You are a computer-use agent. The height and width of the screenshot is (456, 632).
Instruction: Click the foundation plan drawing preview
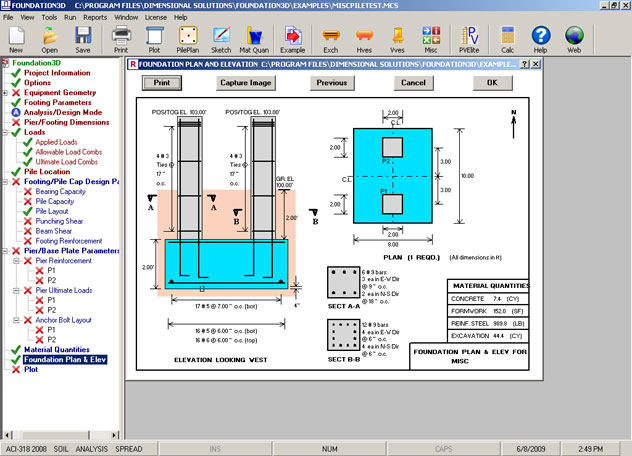pos(333,234)
